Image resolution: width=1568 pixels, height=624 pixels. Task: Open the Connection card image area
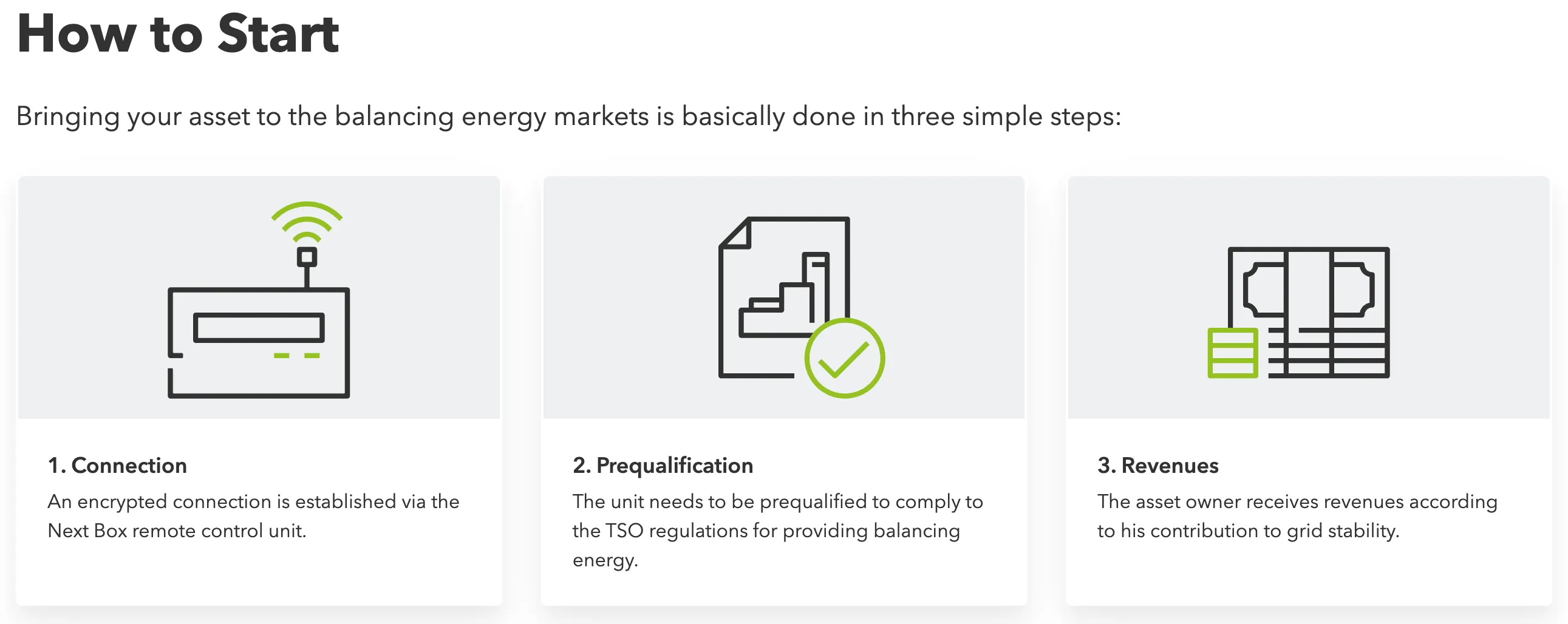[259, 297]
